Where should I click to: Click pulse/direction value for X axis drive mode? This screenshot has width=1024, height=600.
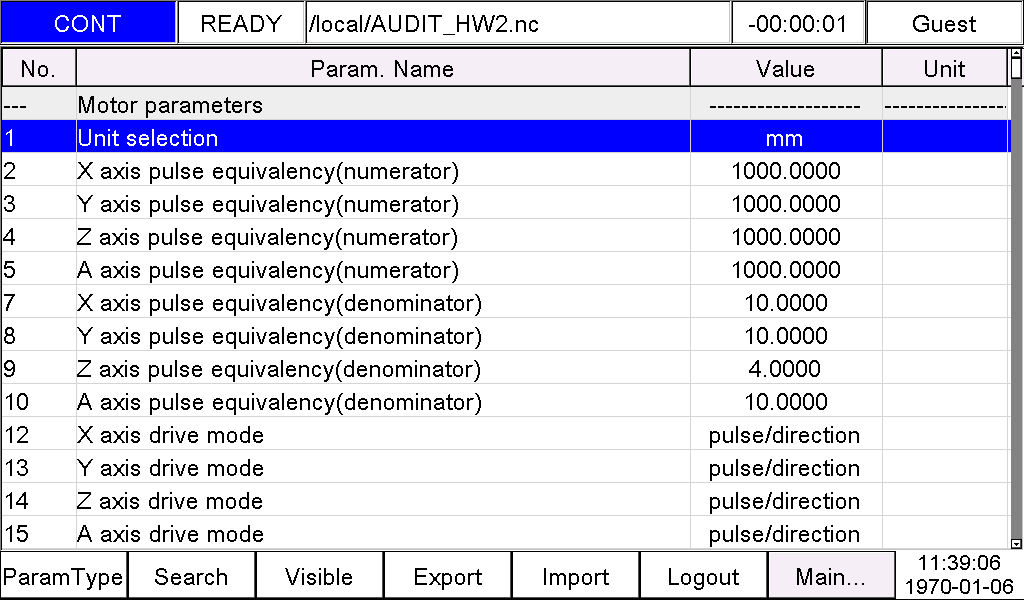click(786, 434)
